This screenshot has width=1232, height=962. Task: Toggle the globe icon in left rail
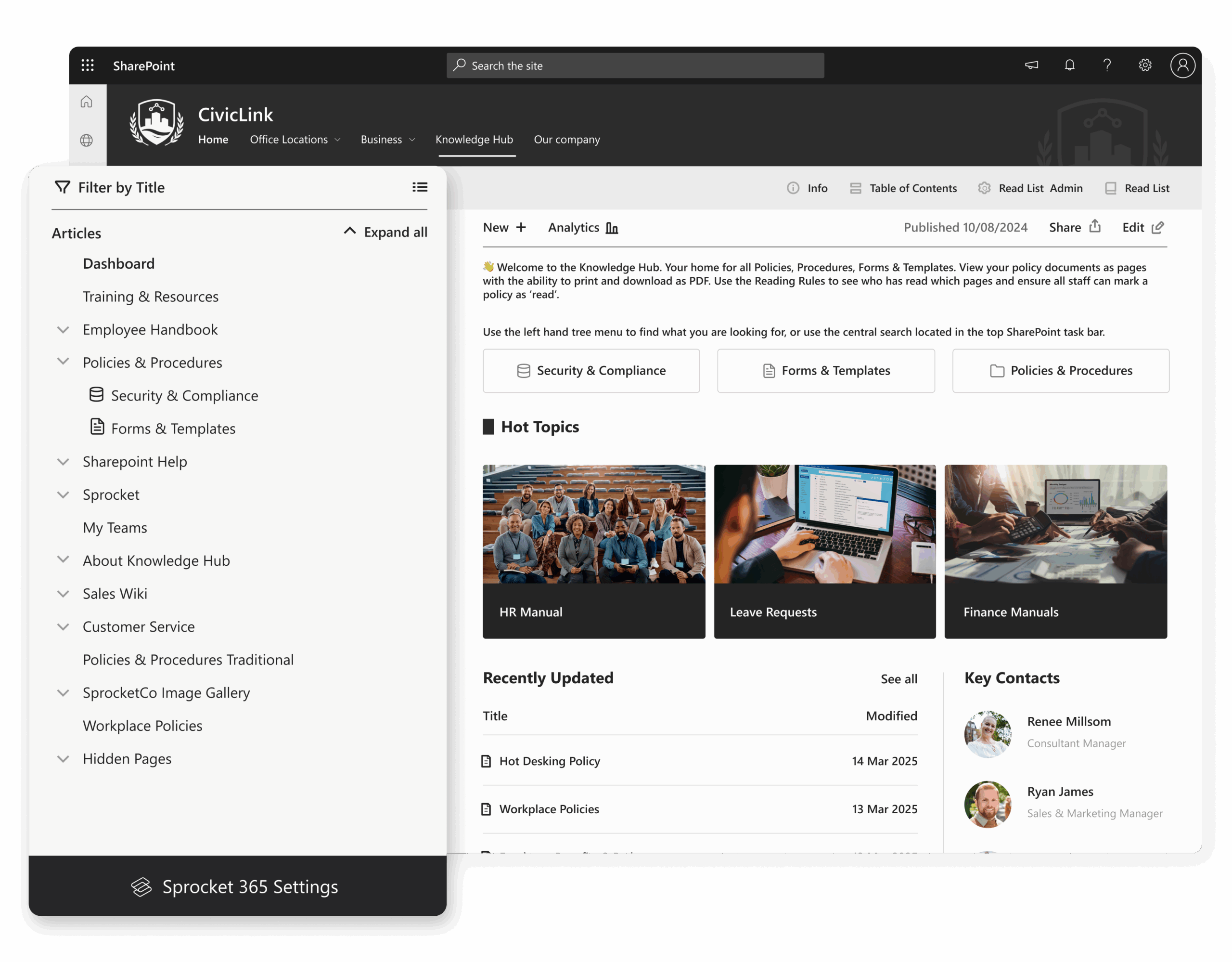(87, 141)
